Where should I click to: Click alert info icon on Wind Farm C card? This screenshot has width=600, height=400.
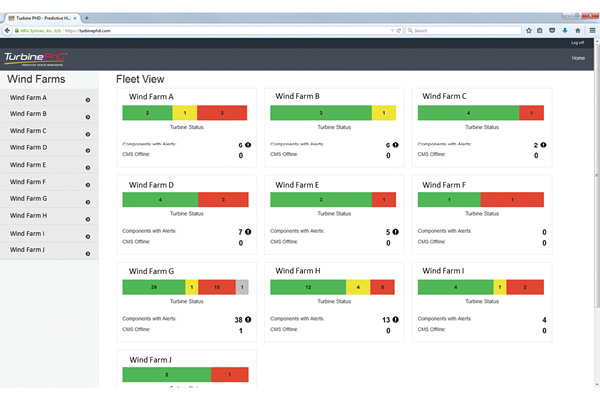(x=543, y=145)
